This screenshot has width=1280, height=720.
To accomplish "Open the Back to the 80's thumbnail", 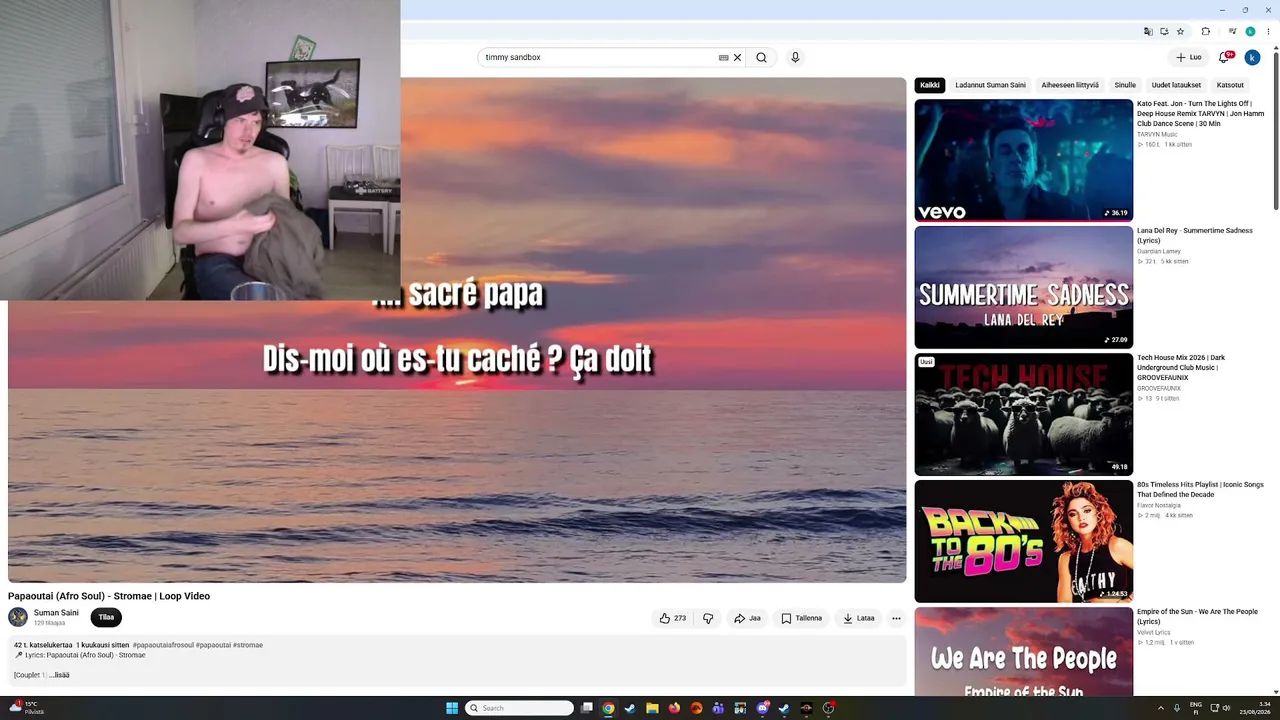I will 1024,541.
